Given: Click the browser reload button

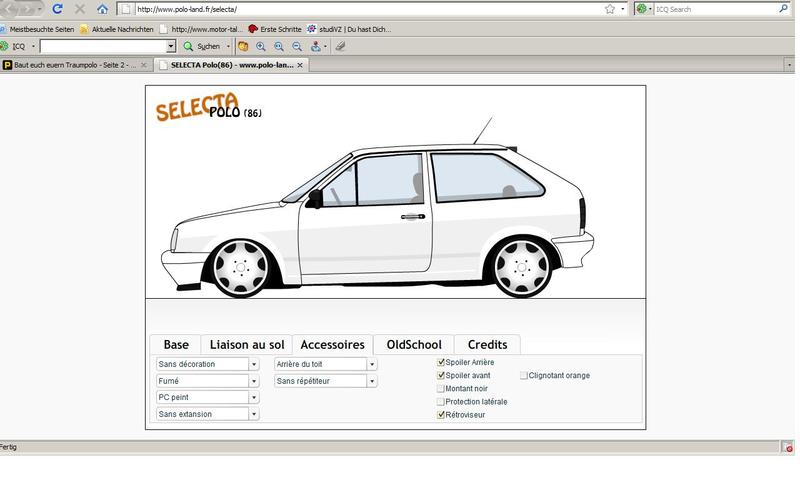Looking at the screenshot, I should pos(58,9).
